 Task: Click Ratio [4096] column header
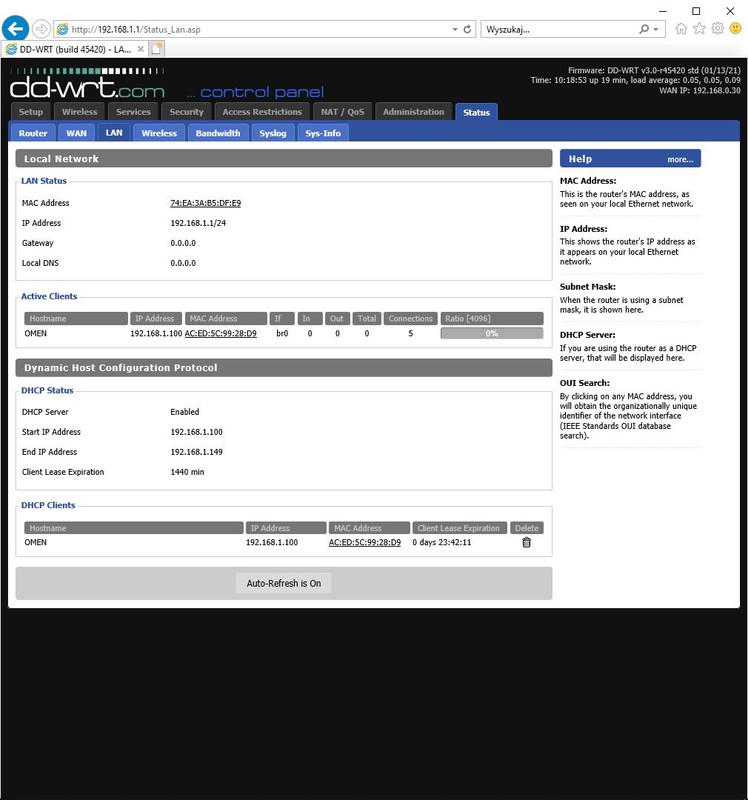click(492, 318)
